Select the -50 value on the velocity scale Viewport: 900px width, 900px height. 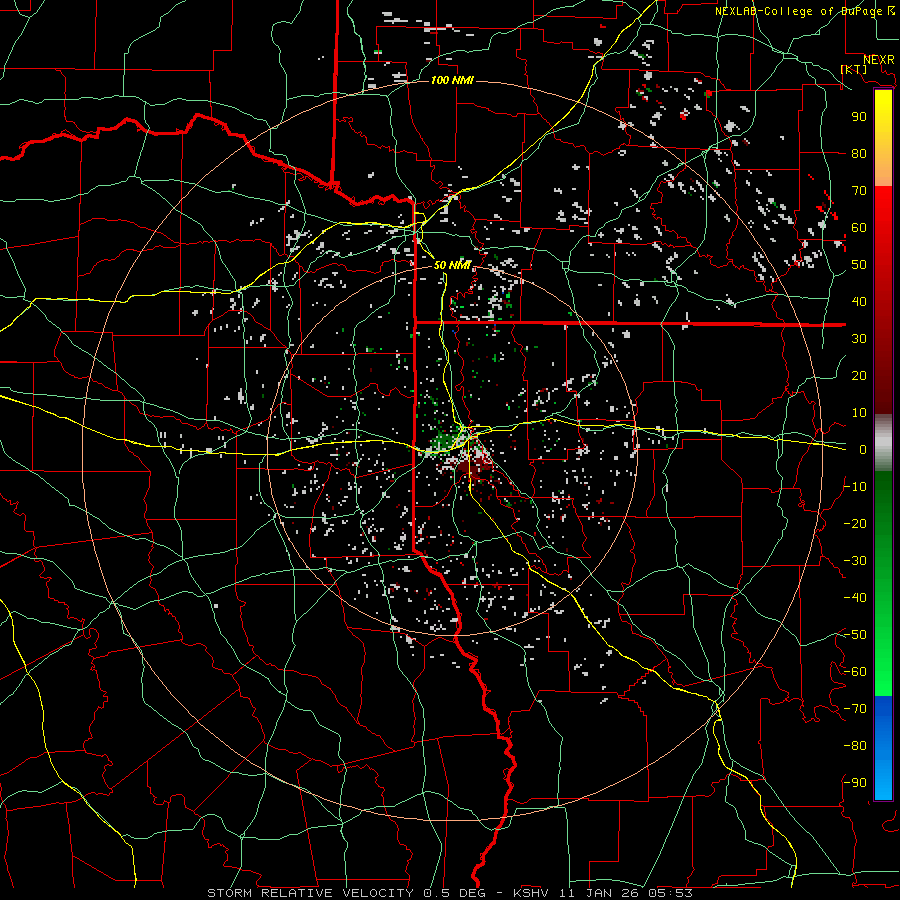(855, 635)
